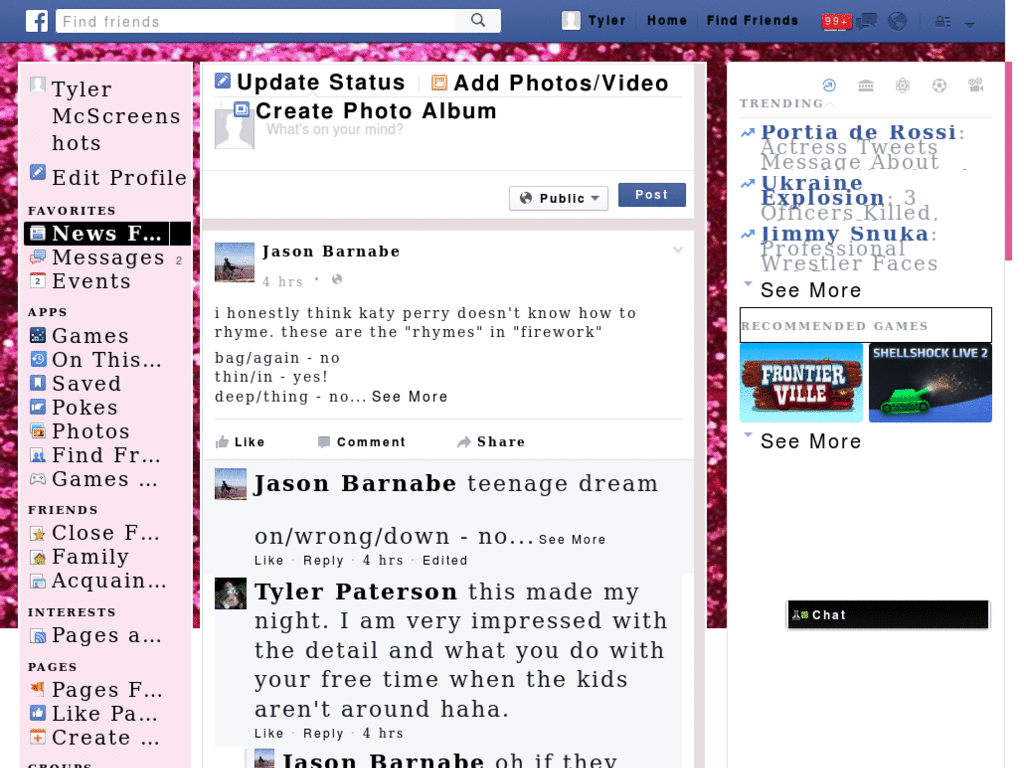The height and width of the screenshot is (768, 1024).
Task: Comment on Jason Barnabe's post
Action: [x=362, y=442]
